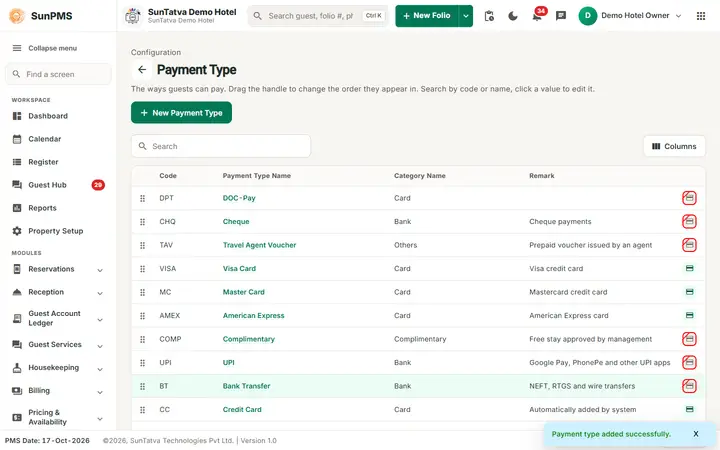
Task: Focus the payment type Search field
Action: [x=221, y=146]
